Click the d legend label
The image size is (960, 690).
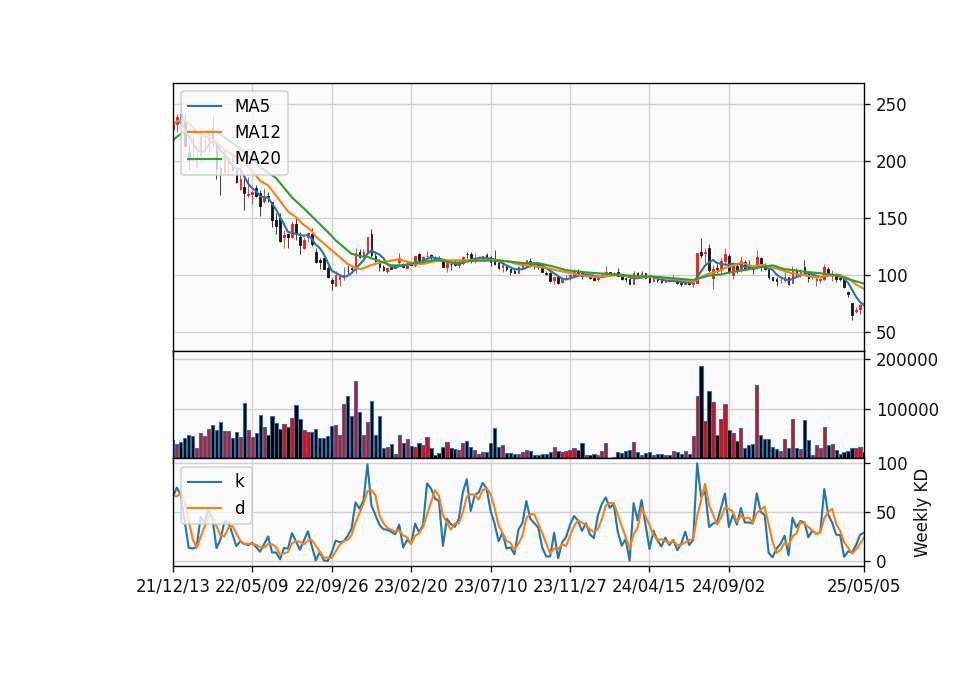coord(240,508)
